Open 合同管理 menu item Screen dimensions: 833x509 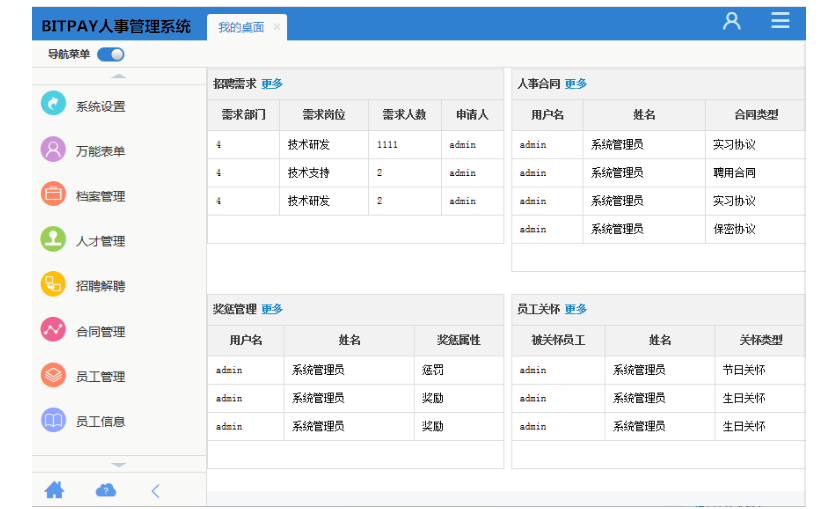[100, 332]
